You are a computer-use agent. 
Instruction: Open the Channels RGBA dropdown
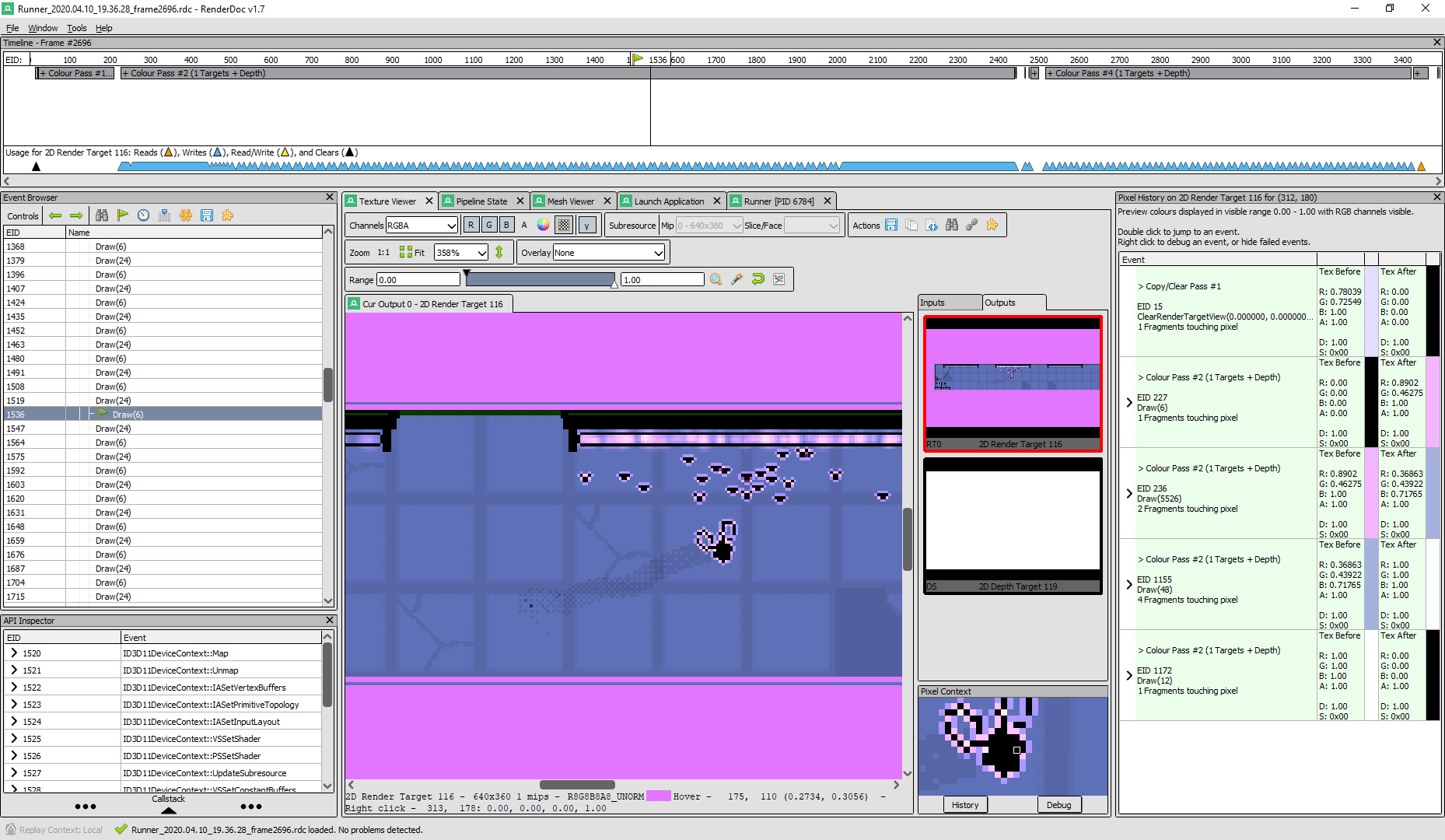[x=422, y=226]
